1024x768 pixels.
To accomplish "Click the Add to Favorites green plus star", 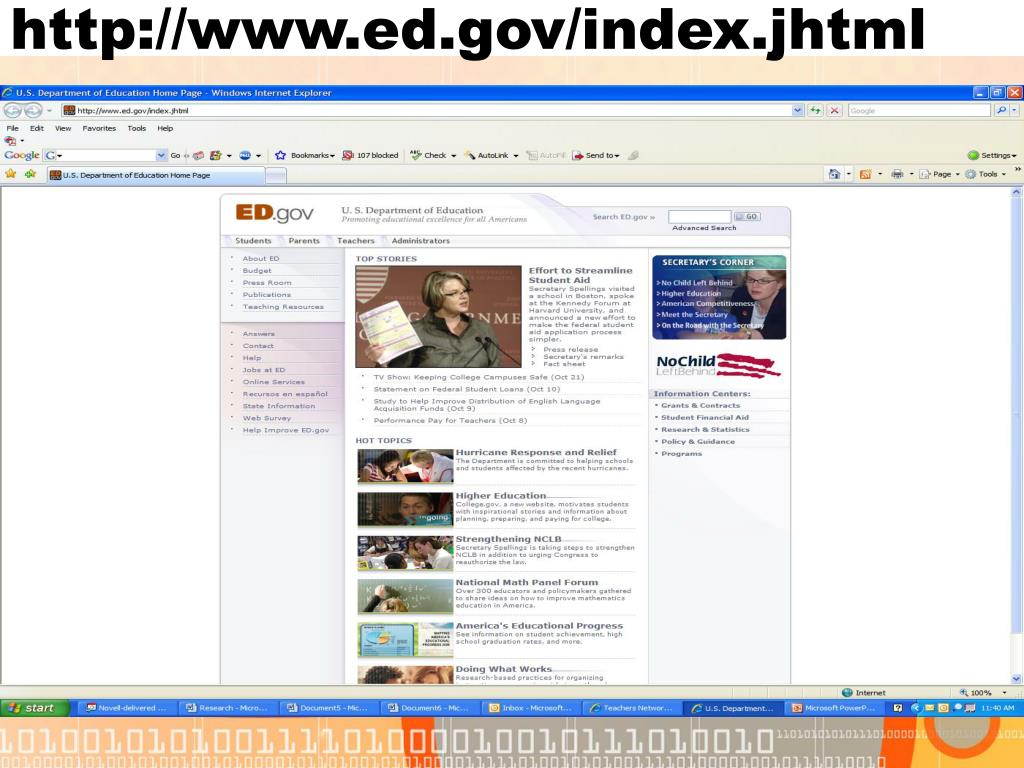I will point(30,174).
